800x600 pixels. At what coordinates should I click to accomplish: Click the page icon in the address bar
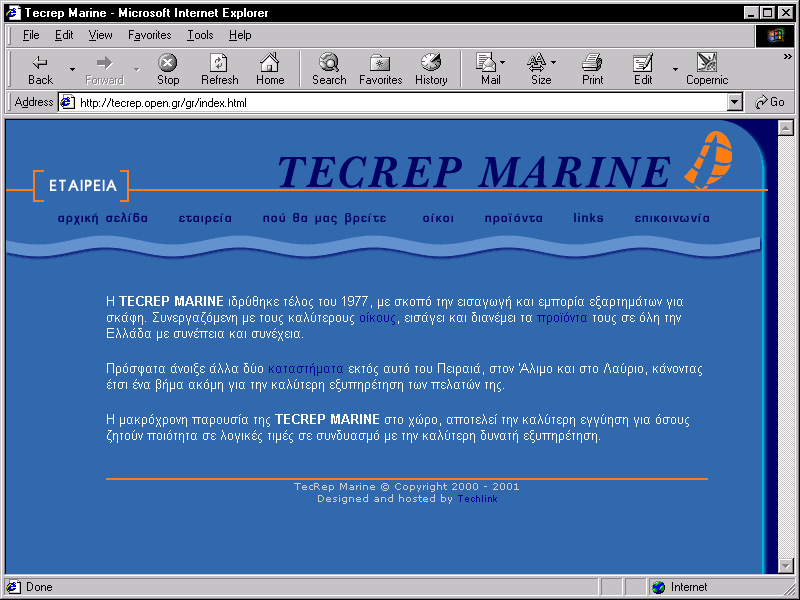pos(67,103)
